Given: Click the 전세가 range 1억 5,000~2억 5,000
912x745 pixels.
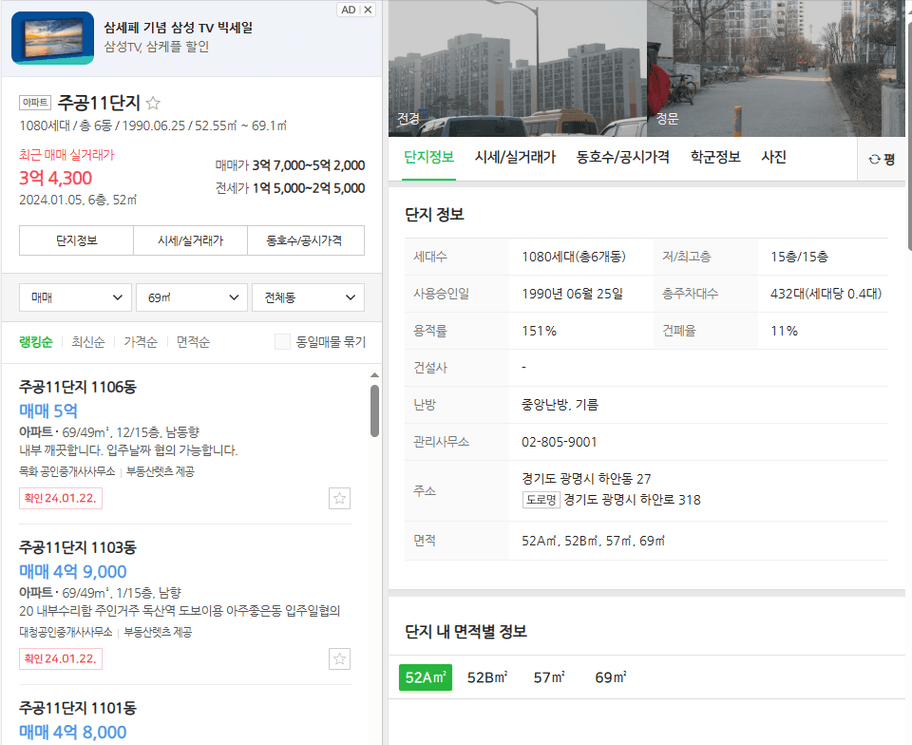Looking at the screenshot, I should (308, 188).
